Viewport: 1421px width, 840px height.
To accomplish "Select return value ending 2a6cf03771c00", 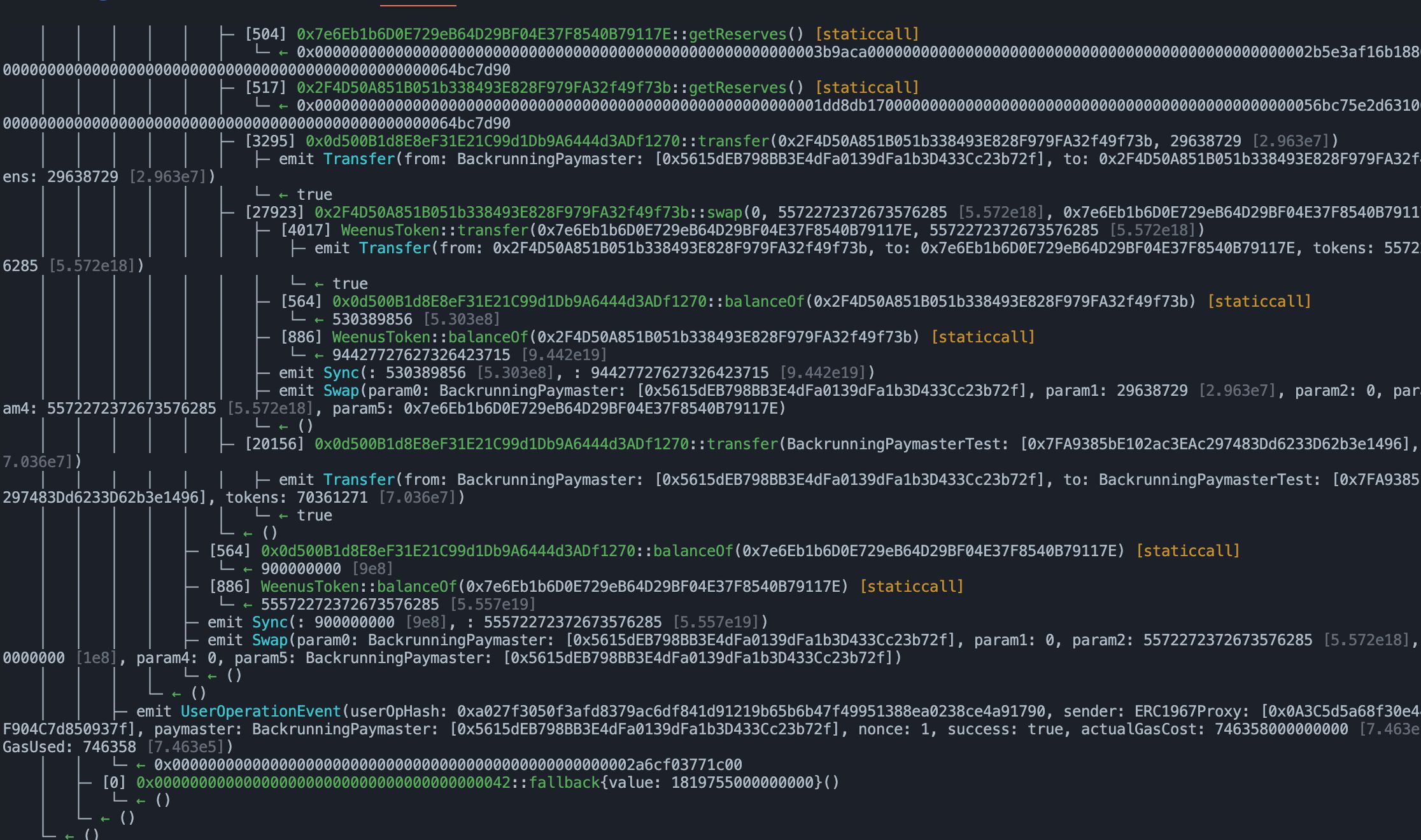I will coord(448,764).
